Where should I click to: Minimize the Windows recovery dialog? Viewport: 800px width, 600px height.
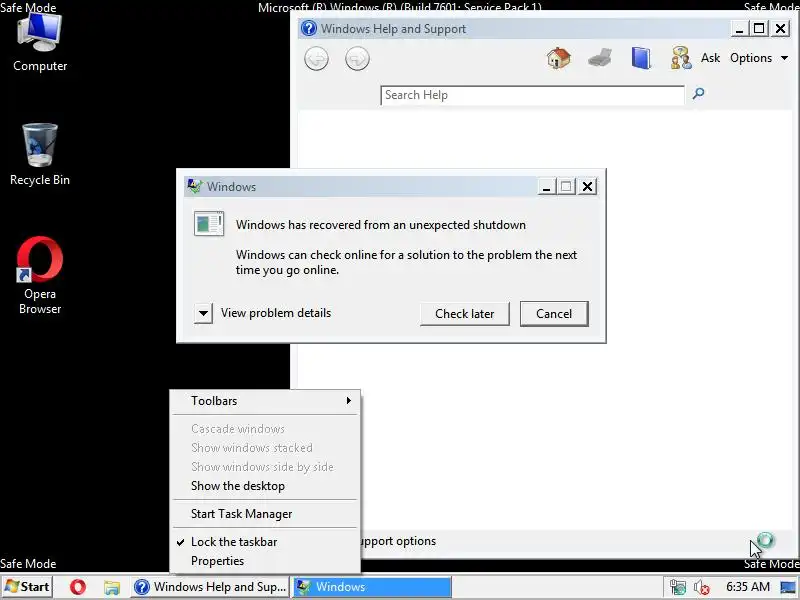[546, 186]
